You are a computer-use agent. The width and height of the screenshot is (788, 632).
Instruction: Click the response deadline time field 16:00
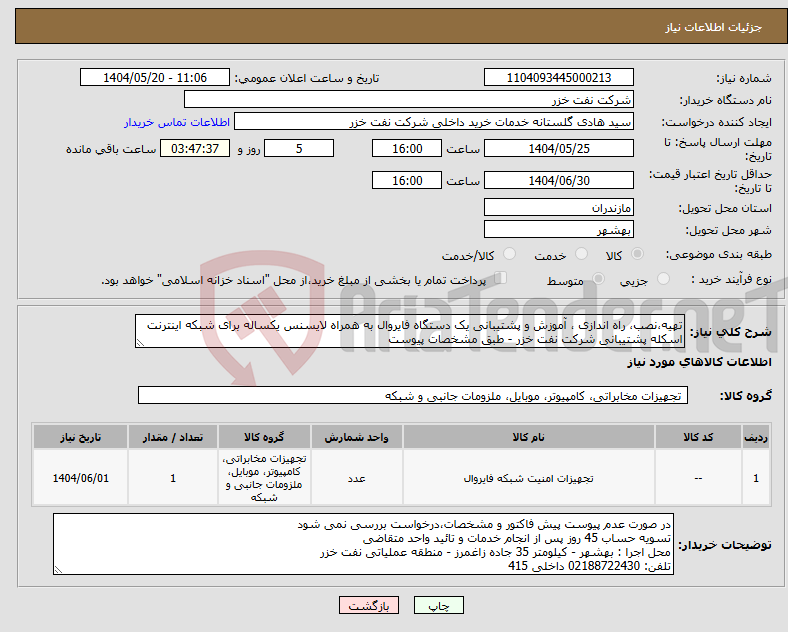click(x=407, y=148)
